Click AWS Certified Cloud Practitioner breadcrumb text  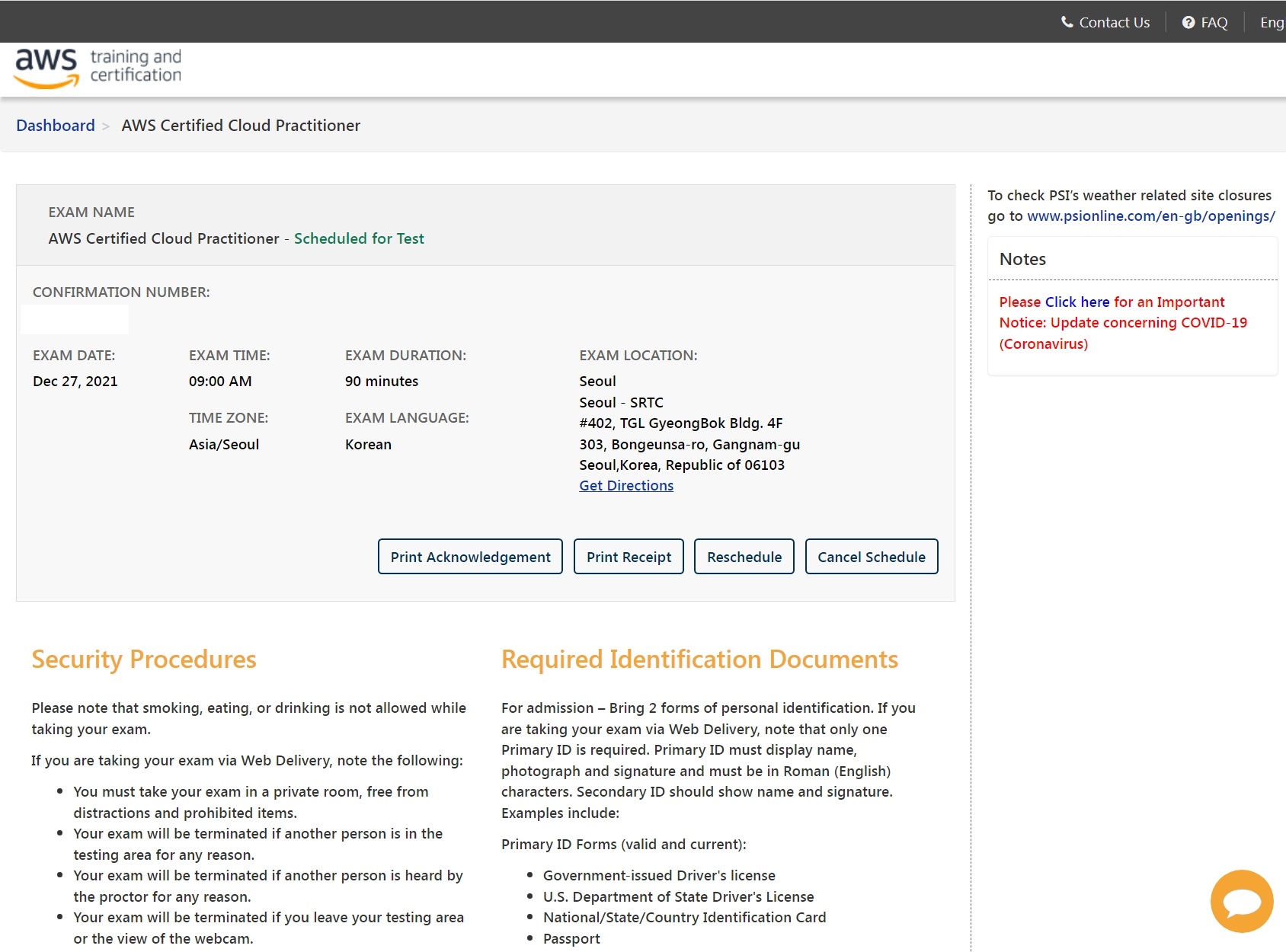click(241, 126)
